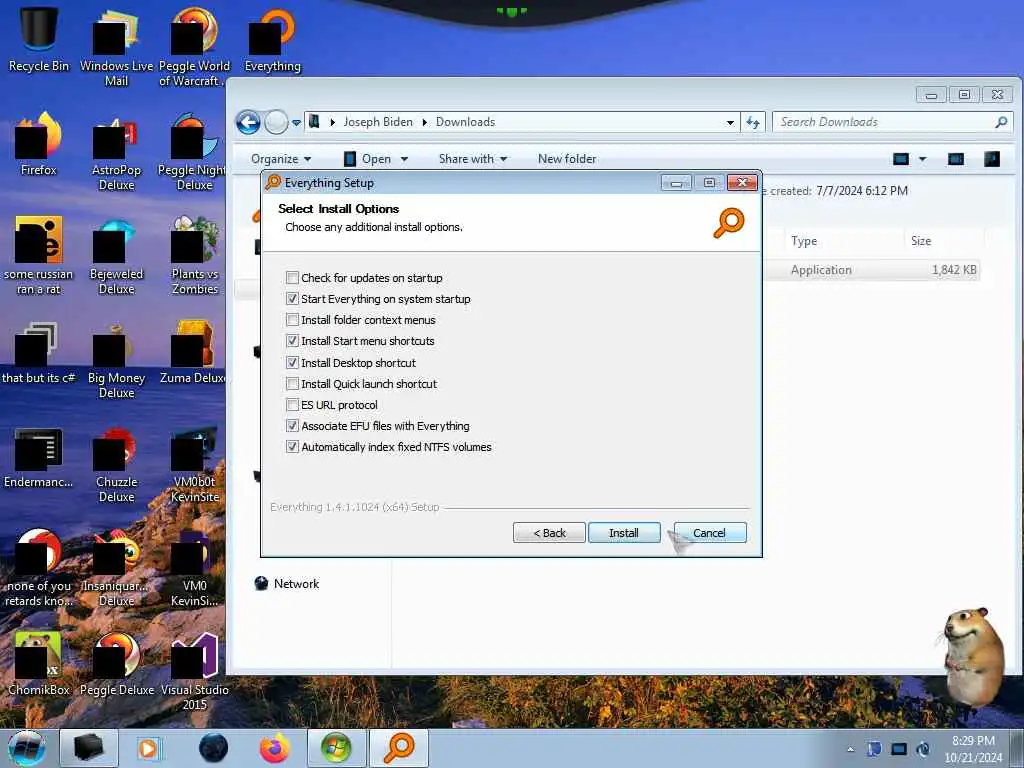Uncheck Associate EFU files with Everything
1024x768 pixels.
[x=293, y=426]
